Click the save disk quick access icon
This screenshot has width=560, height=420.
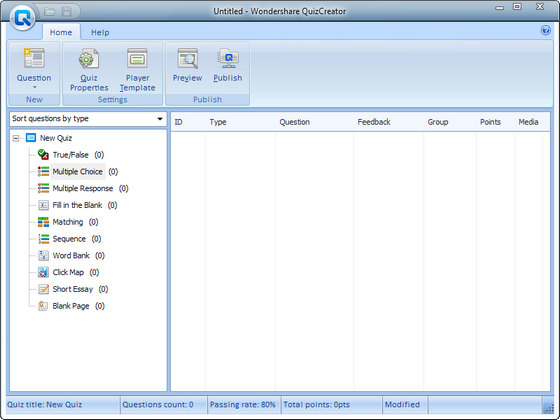coord(67,12)
